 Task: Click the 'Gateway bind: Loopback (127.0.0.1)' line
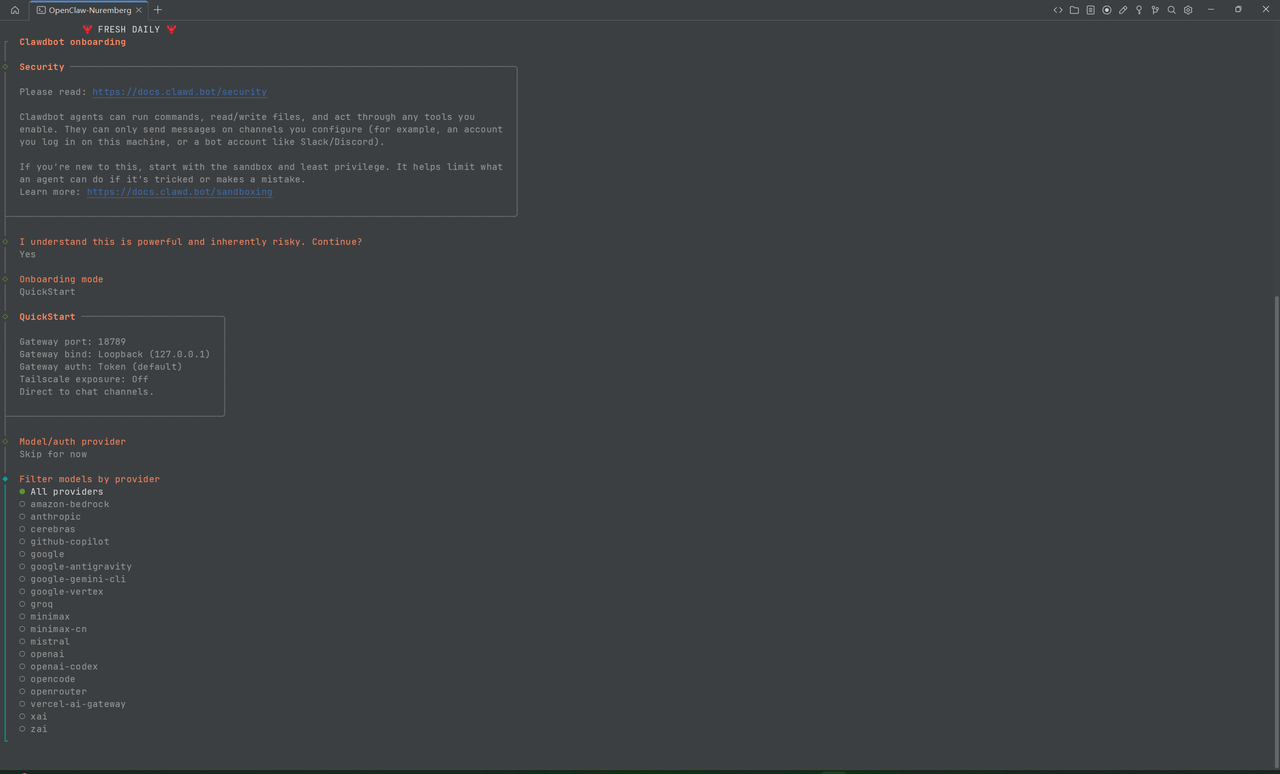115,354
